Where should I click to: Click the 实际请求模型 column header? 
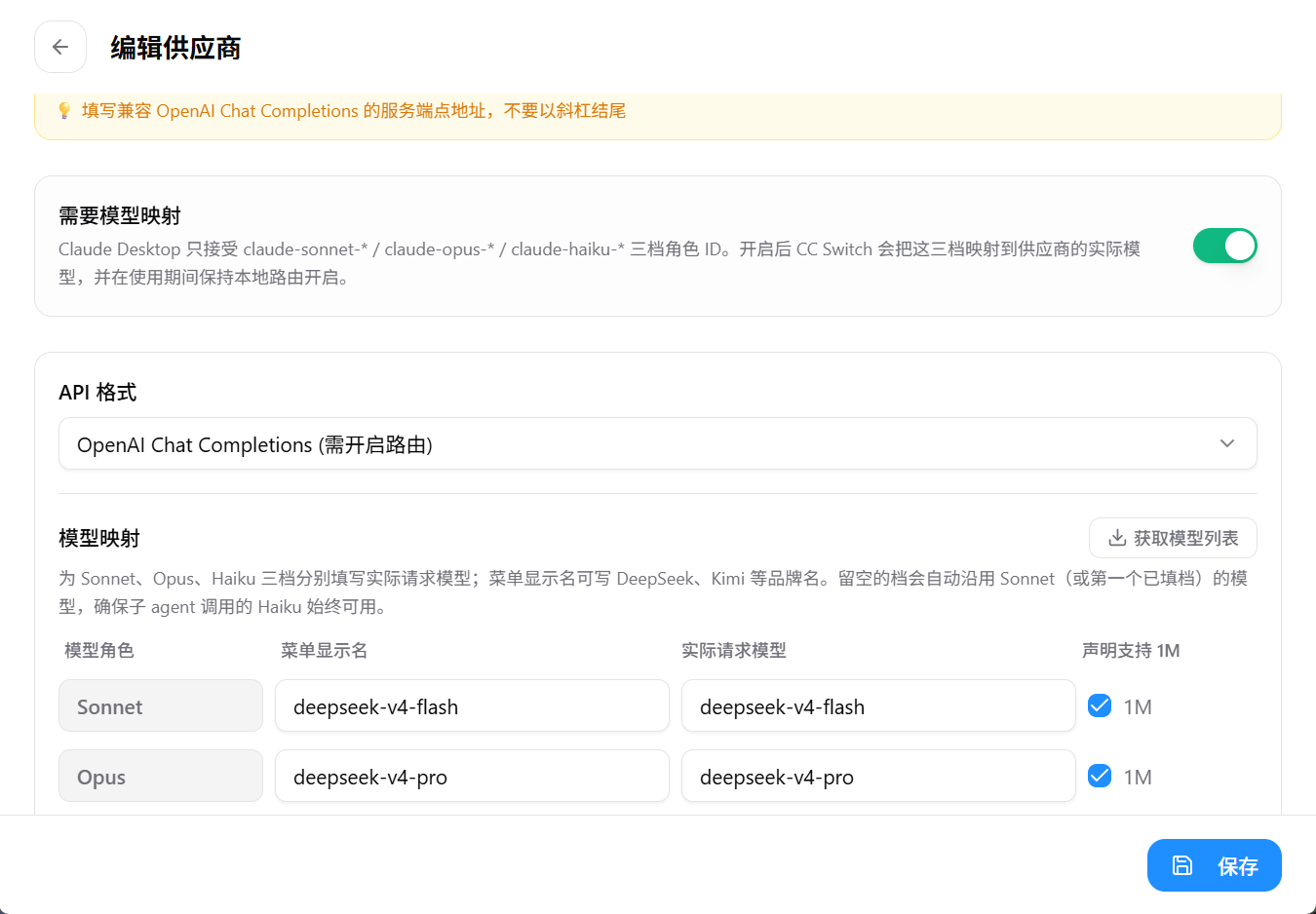coord(734,650)
